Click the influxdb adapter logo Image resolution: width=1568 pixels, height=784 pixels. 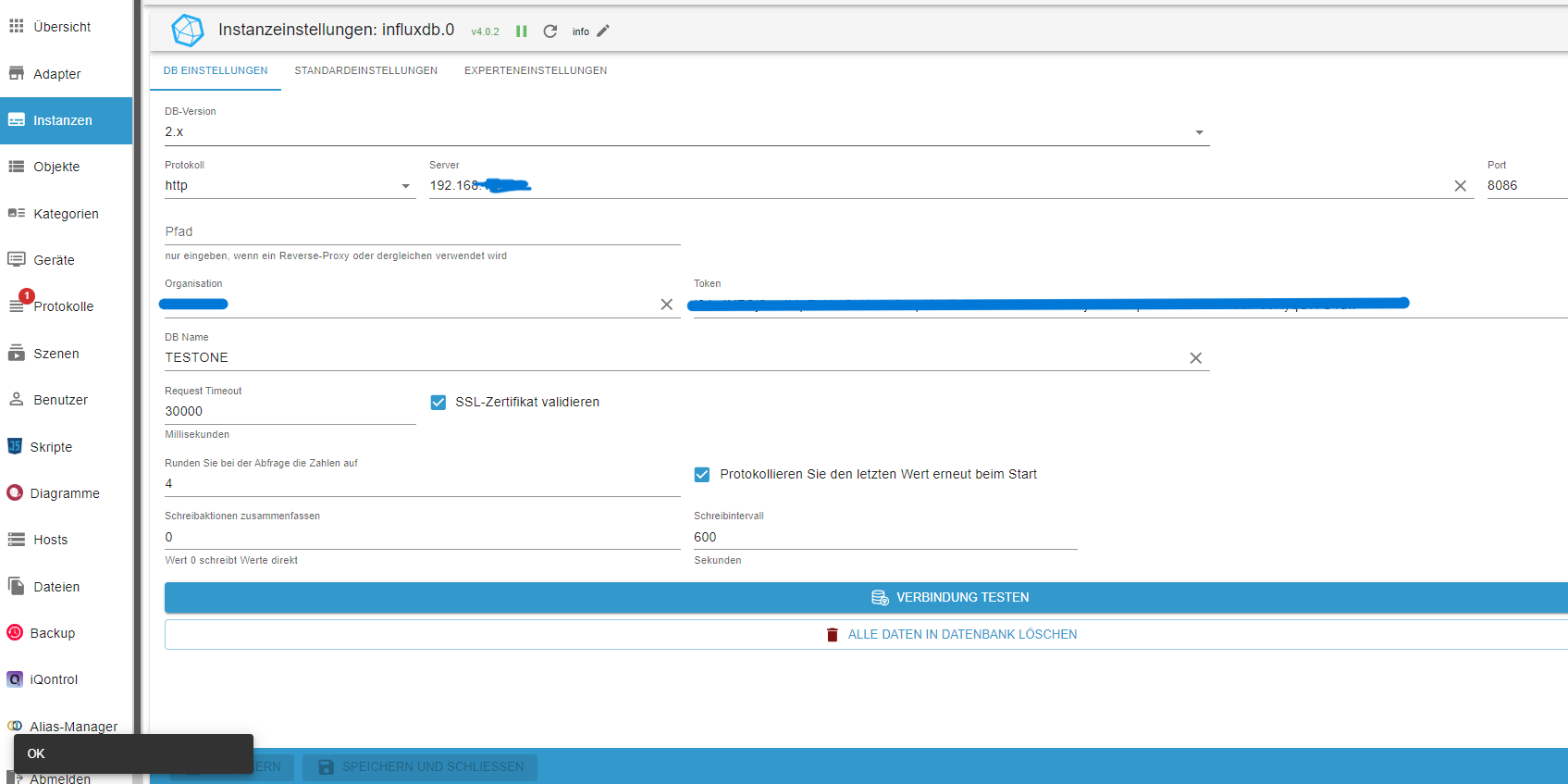(x=188, y=31)
